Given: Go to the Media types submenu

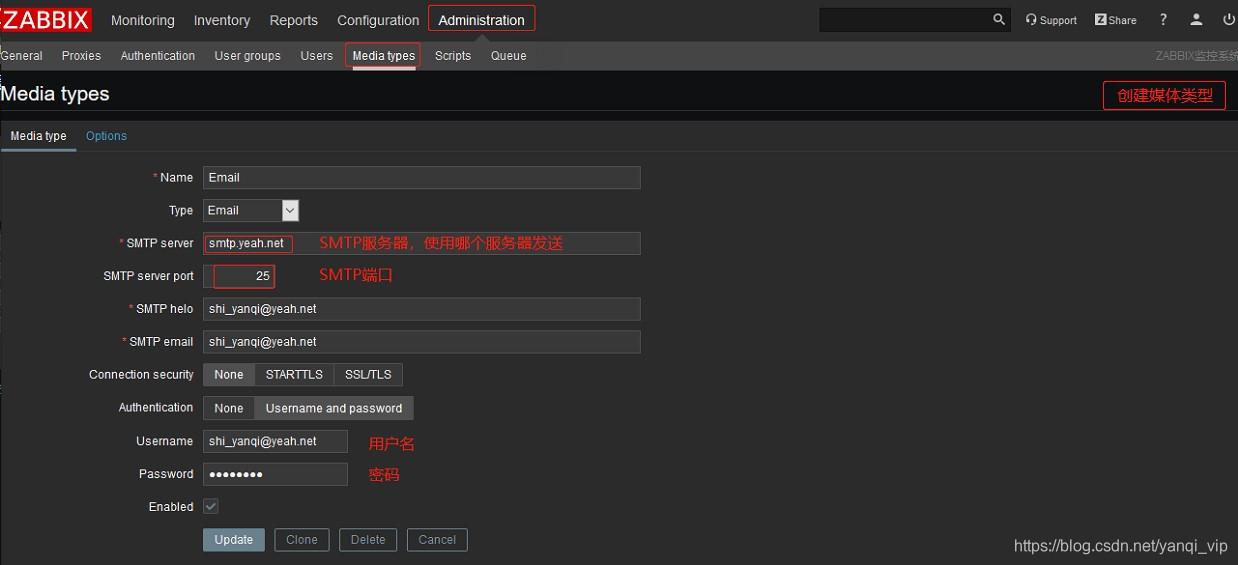Looking at the screenshot, I should [x=384, y=56].
